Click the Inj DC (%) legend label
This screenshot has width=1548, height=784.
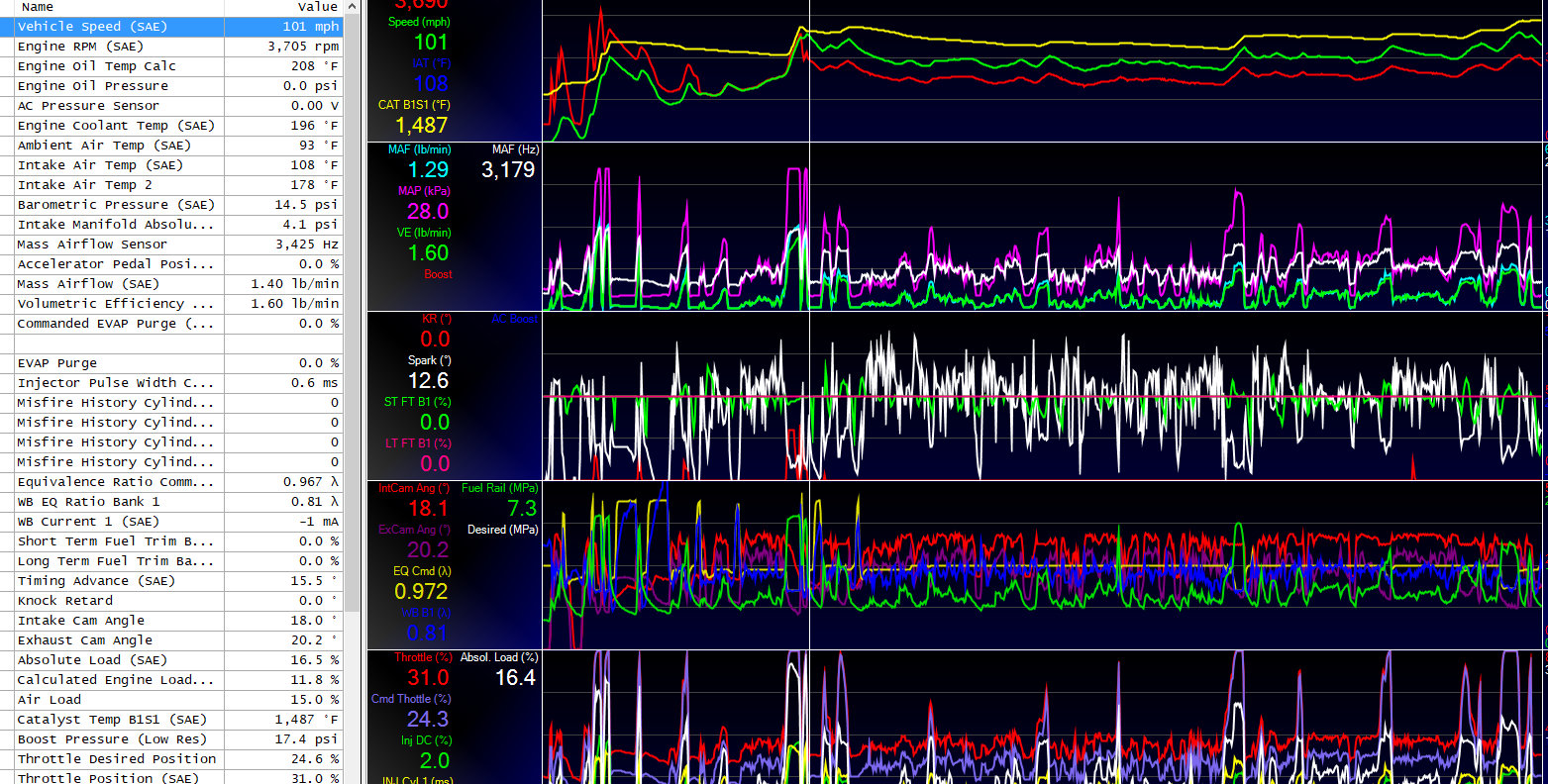(x=426, y=740)
